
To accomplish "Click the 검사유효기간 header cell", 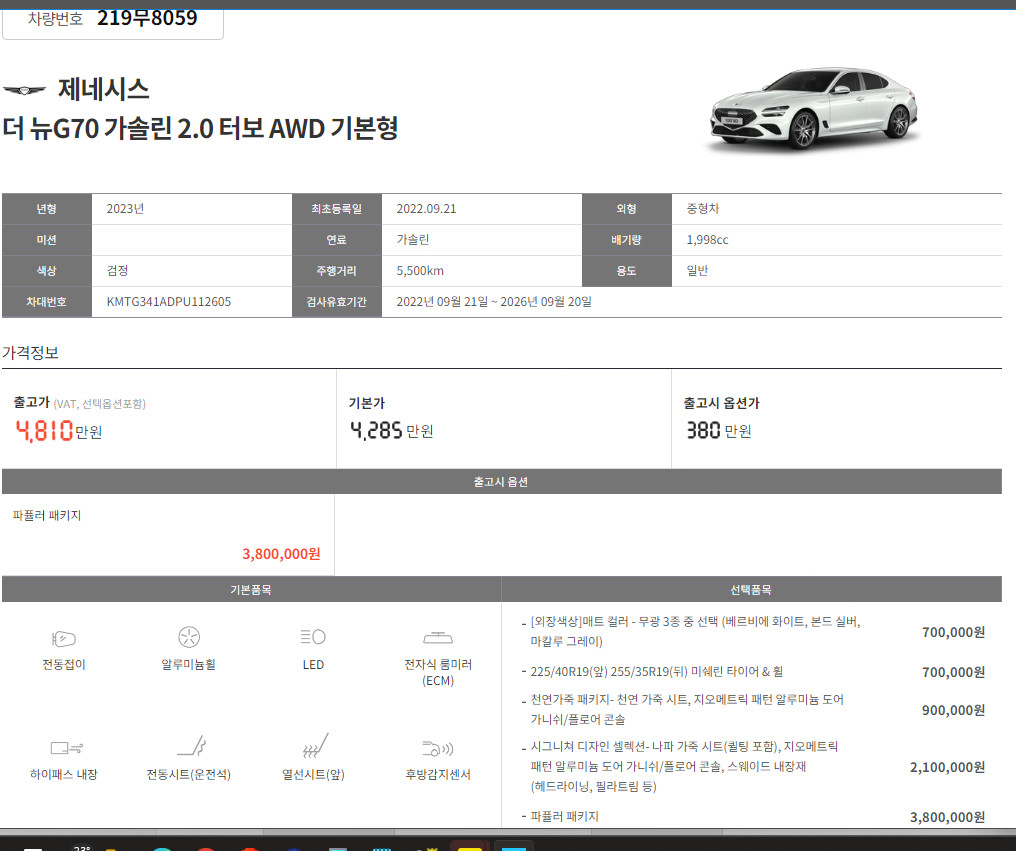I will [337, 302].
